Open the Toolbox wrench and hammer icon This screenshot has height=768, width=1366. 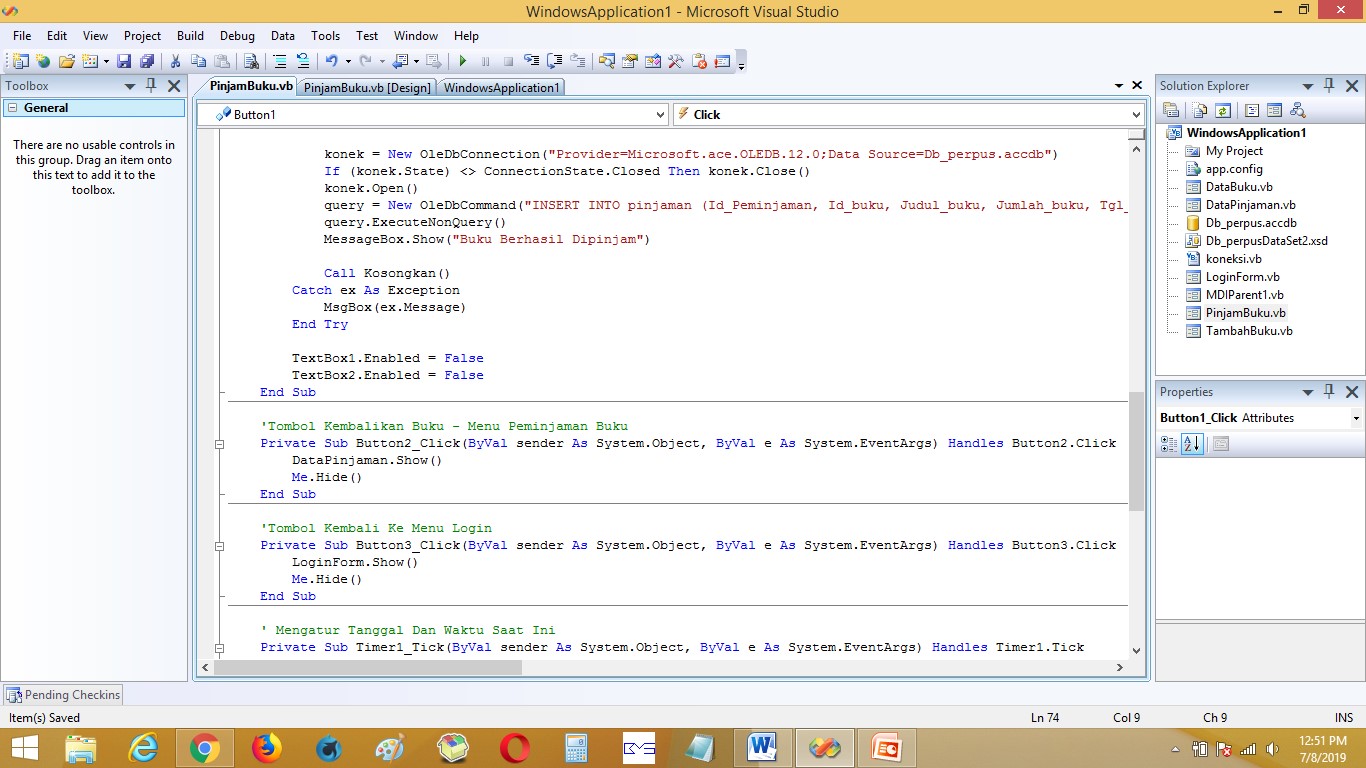tap(676, 61)
